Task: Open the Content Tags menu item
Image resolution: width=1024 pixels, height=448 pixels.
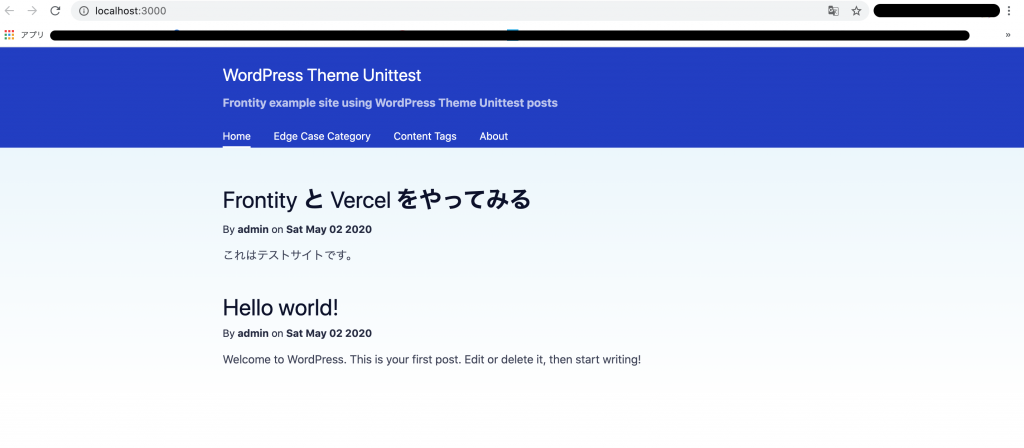Action: click(x=424, y=136)
